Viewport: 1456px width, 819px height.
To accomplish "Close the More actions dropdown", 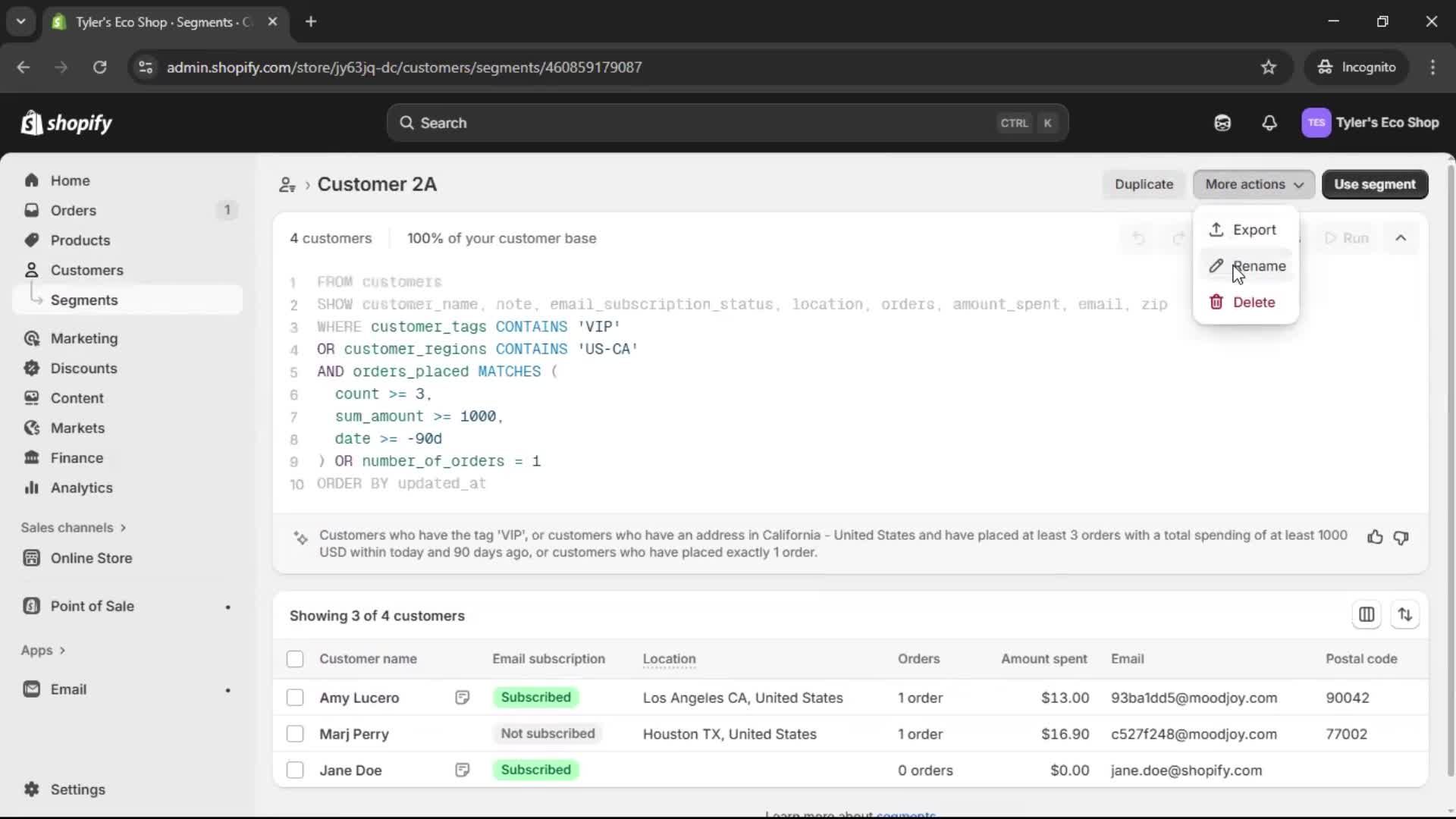I will click(x=1254, y=184).
